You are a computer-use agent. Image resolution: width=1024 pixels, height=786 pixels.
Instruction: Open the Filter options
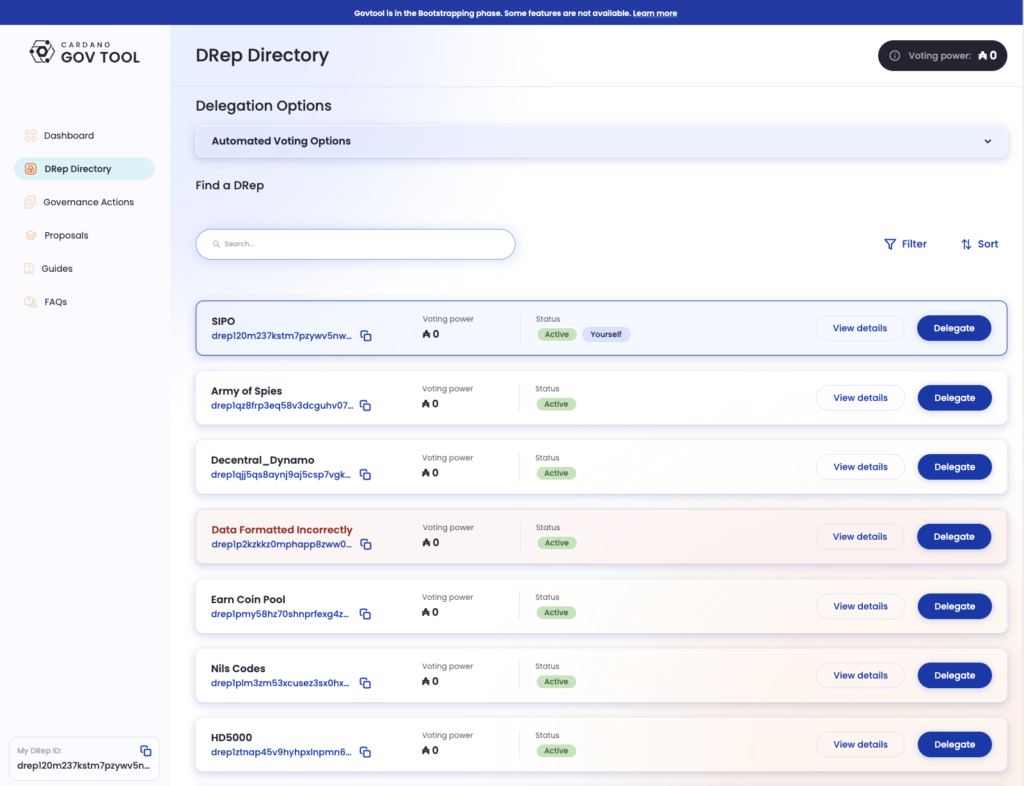(905, 244)
